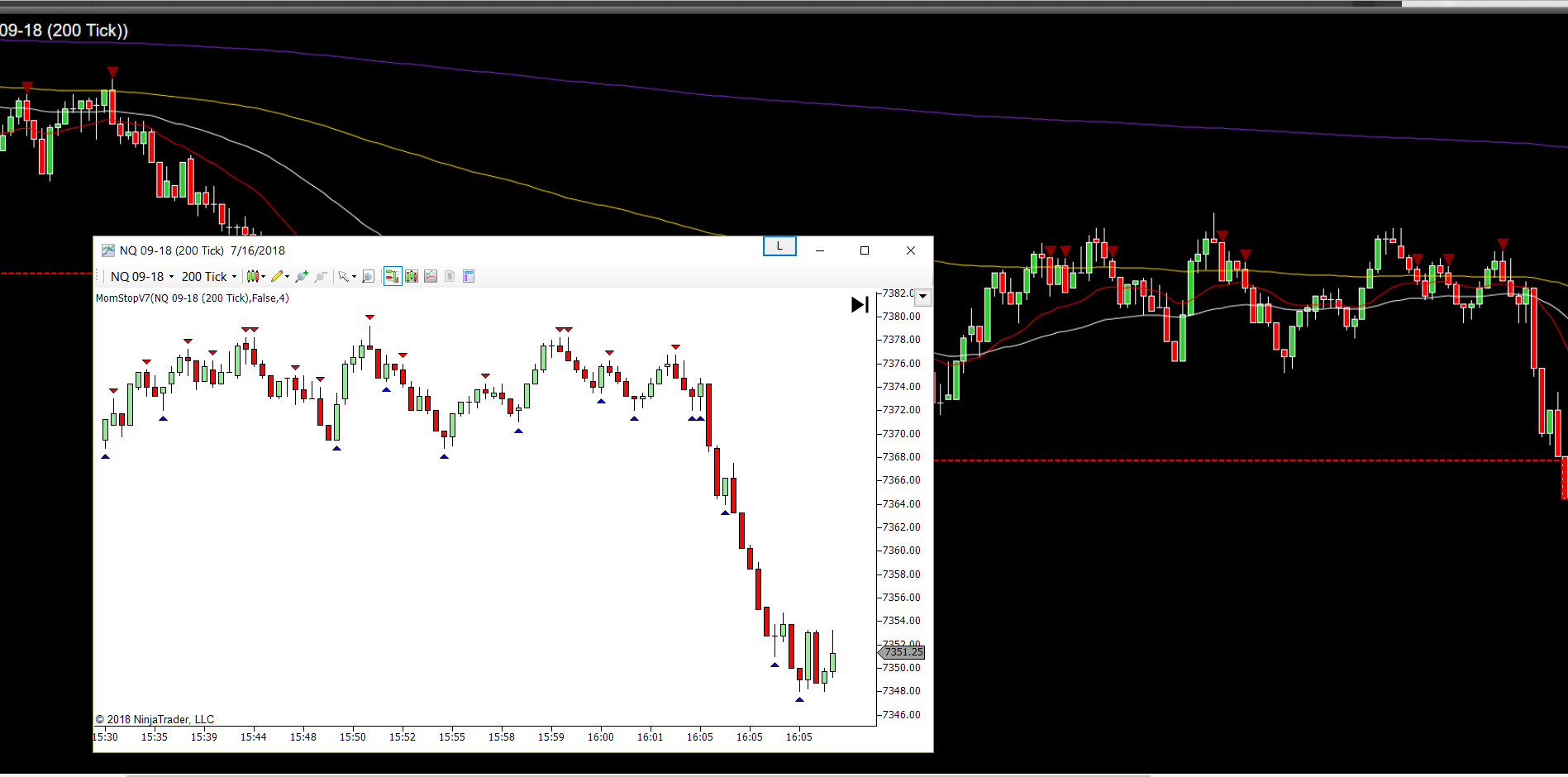Click the greyed zoom out icon

pyautogui.click(x=321, y=276)
